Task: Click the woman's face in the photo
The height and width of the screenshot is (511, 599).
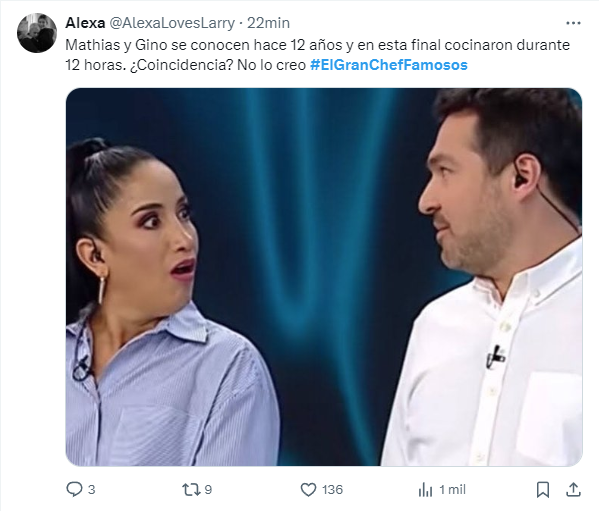Action: pyautogui.click(x=153, y=237)
